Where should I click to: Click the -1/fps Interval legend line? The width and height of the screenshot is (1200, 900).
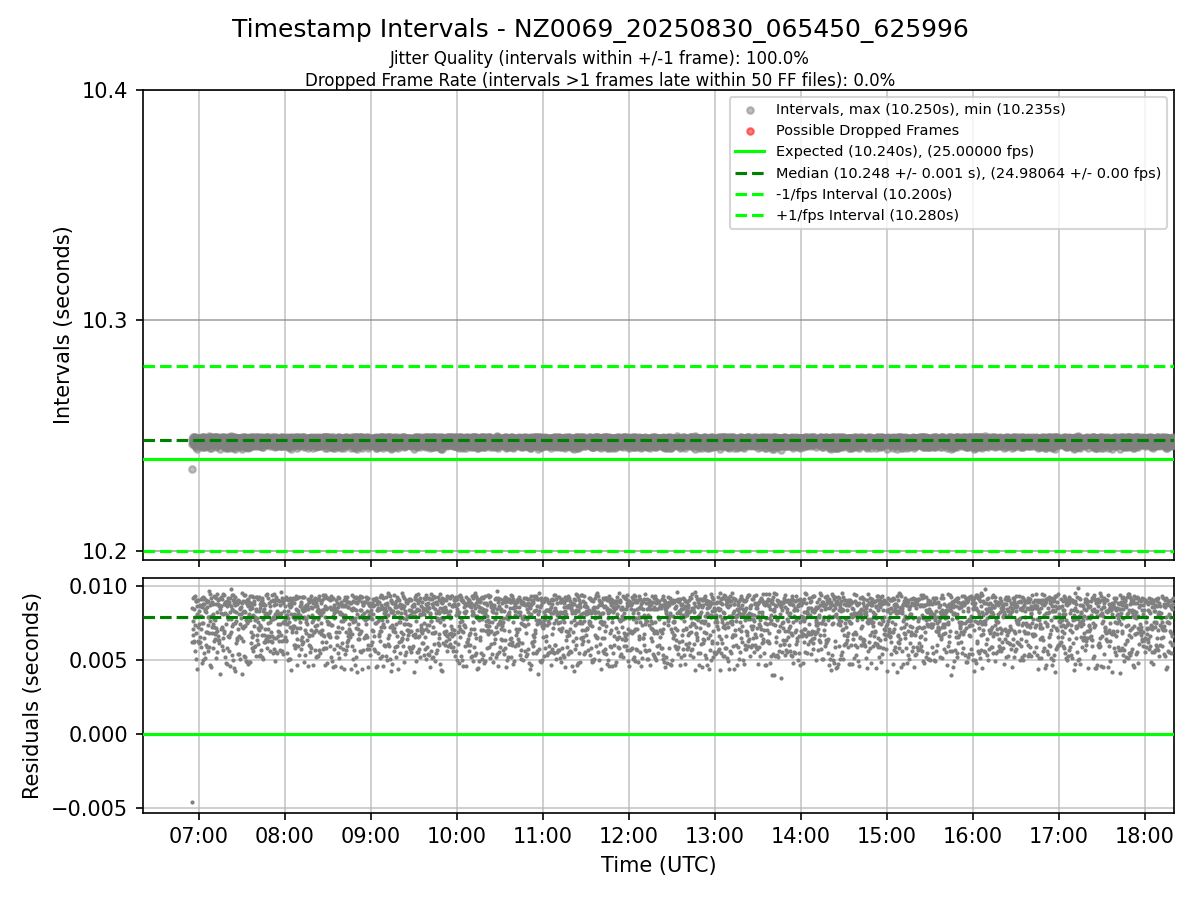coord(750,193)
